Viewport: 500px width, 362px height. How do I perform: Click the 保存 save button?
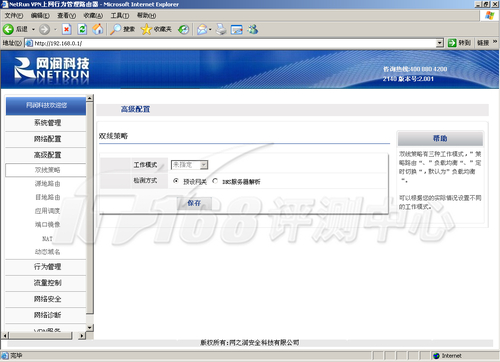click(x=194, y=203)
